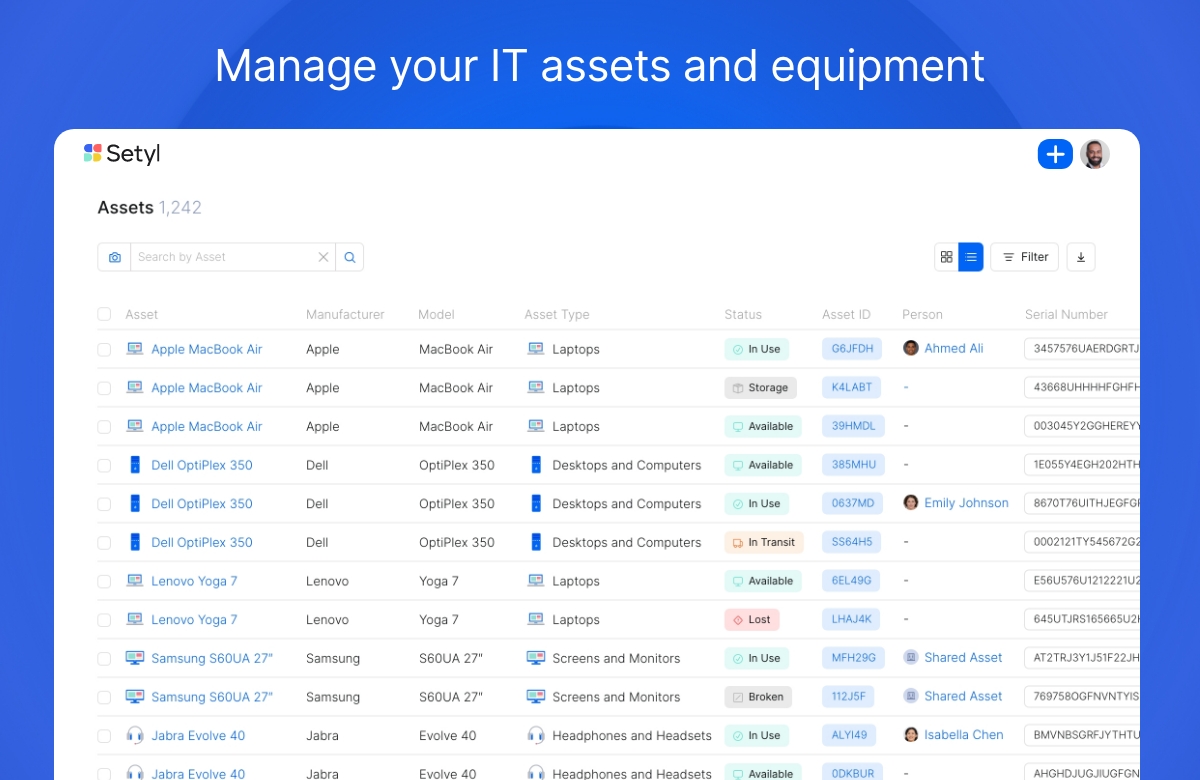Click the magnifier search button
The image size is (1200, 780).
point(350,257)
